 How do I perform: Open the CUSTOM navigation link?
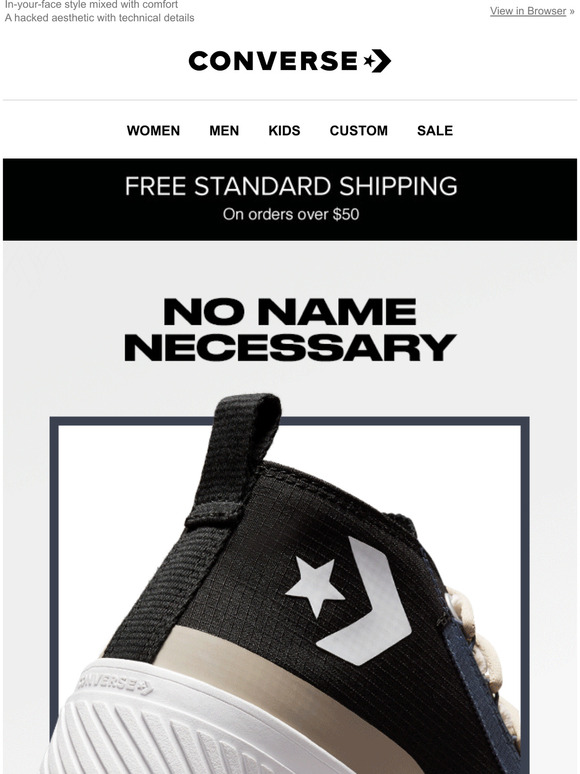[x=359, y=130]
